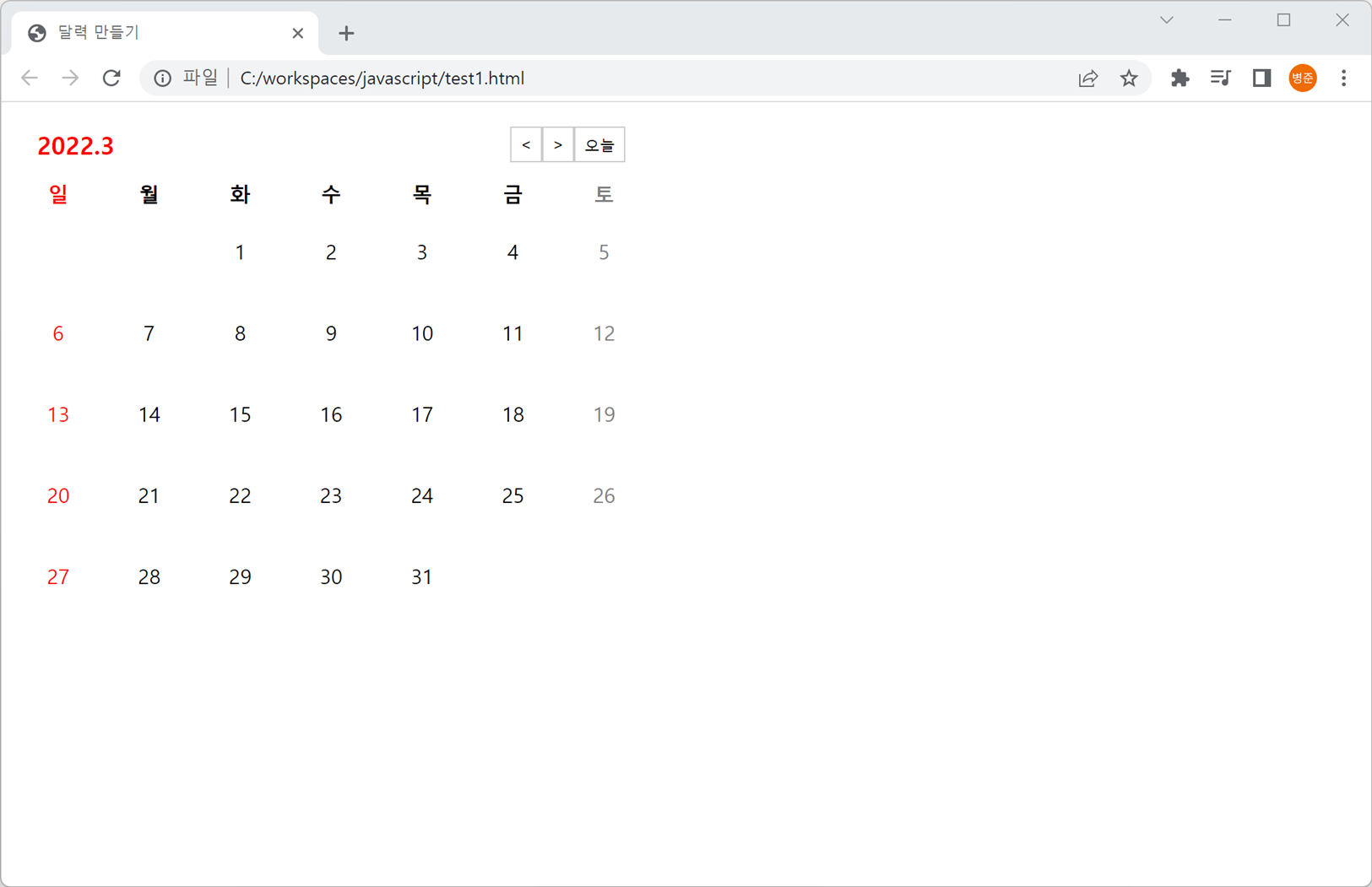Viewport: 1372px width, 887px height.
Task: Select date 7 in calendar
Action: (x=149, y=333)
